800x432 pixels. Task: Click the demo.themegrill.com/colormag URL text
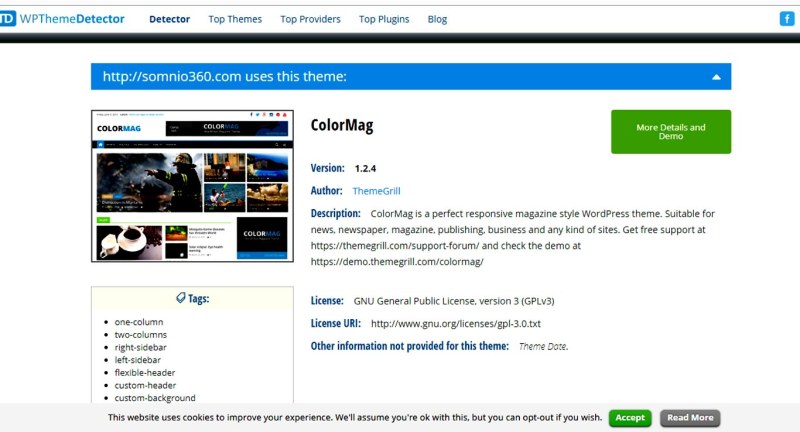pyautogui.click(x=397, y=262)
